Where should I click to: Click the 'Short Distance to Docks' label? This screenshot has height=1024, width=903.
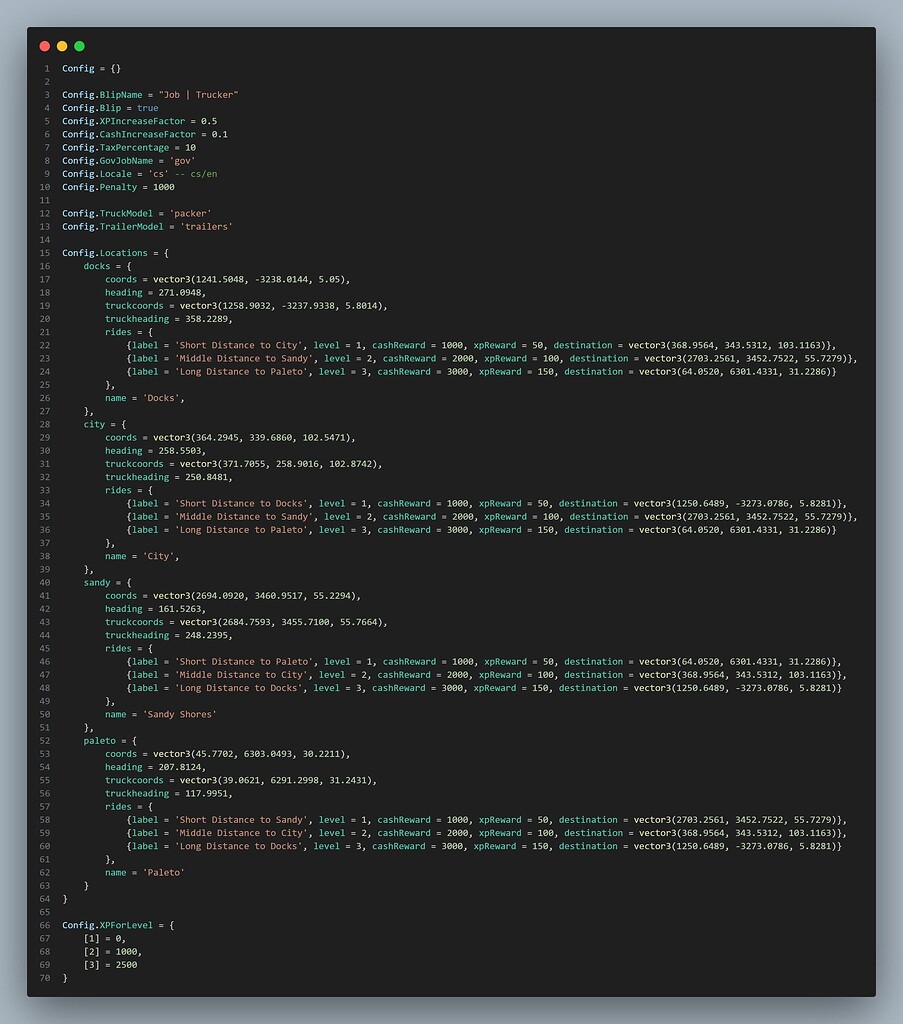243,503
